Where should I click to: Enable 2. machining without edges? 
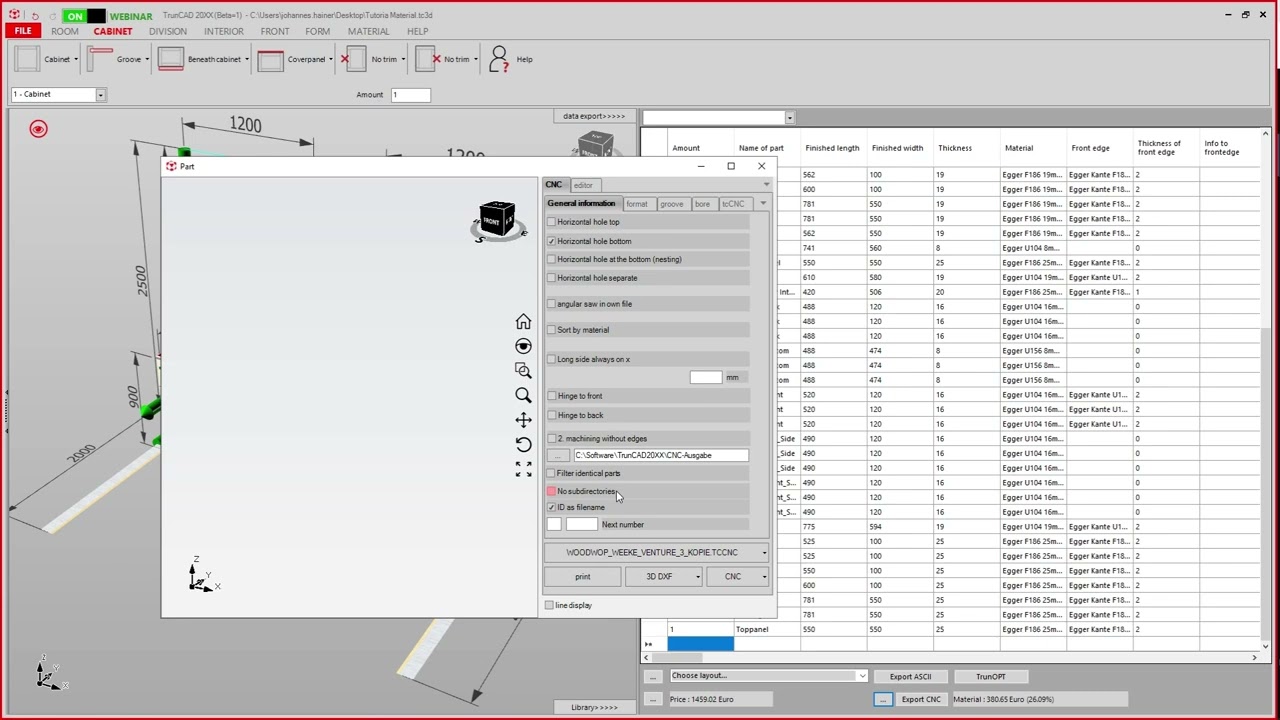coord(551,438)
